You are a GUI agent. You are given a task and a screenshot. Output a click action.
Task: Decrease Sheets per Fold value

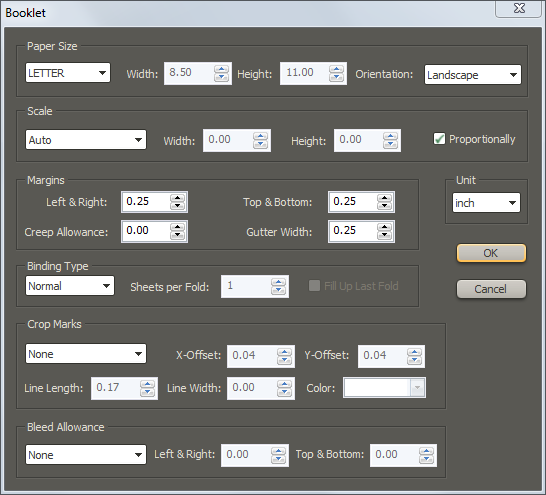tap(278, 291)
